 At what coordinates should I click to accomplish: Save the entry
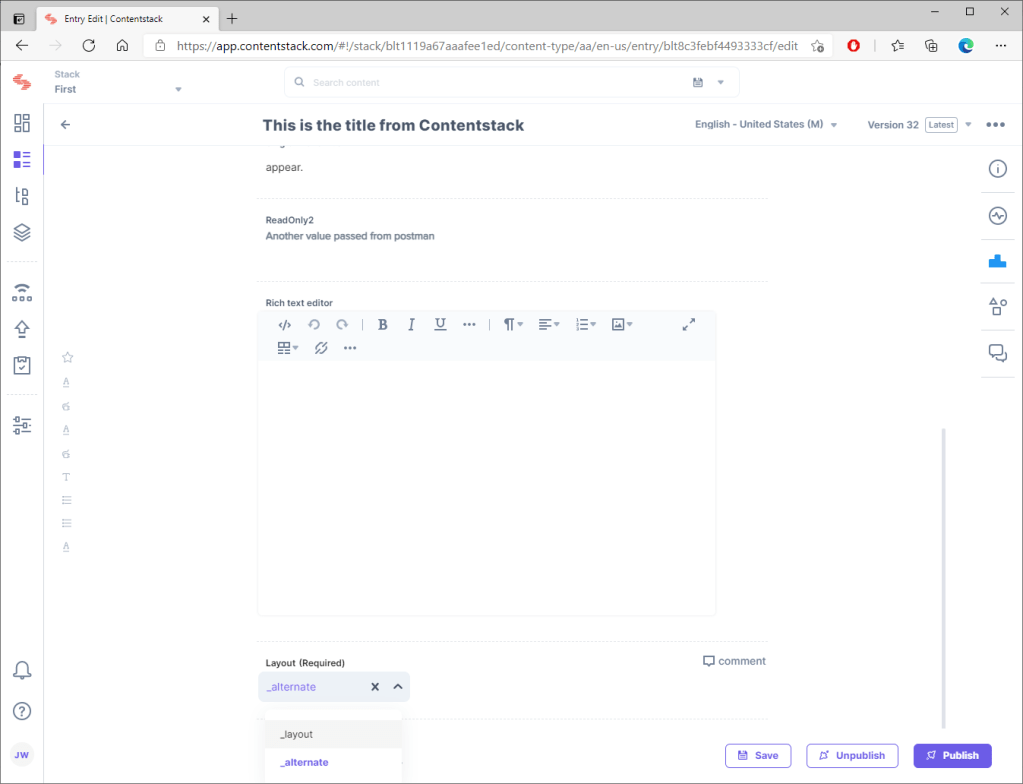pos(758,755)
